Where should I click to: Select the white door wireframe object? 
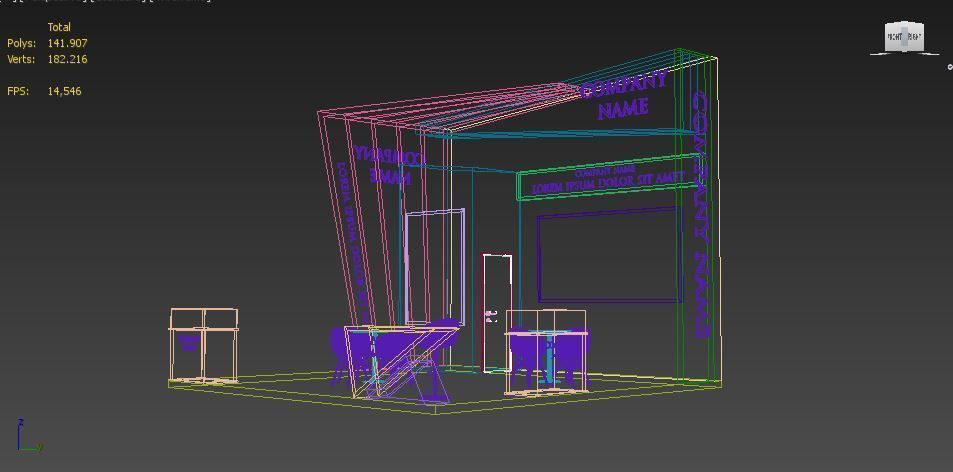pyautogui.click(x=497, y=313)
